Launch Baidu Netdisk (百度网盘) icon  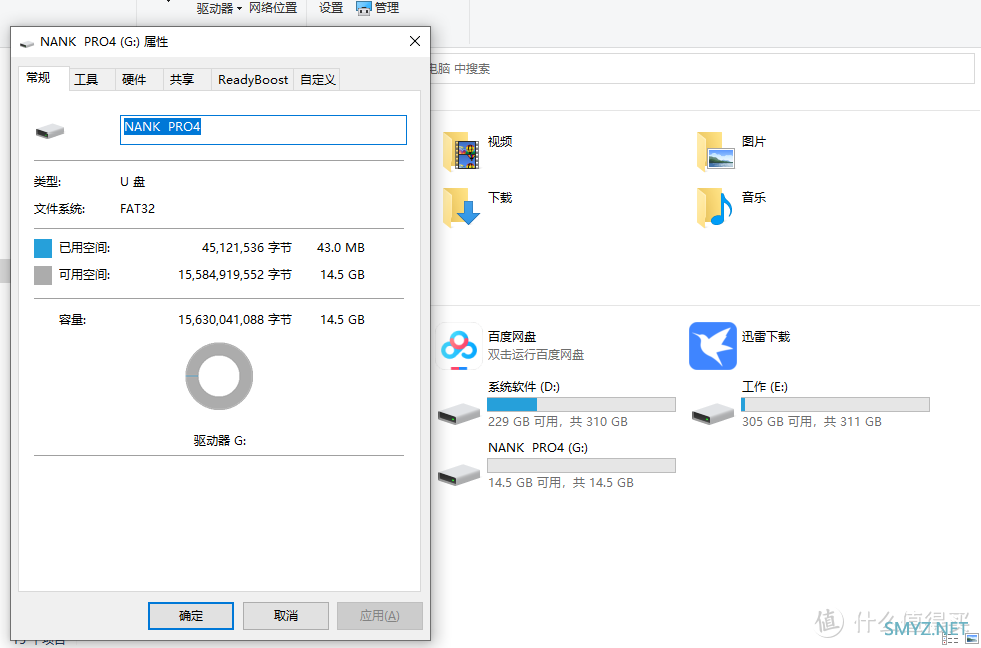pos(459,346)
